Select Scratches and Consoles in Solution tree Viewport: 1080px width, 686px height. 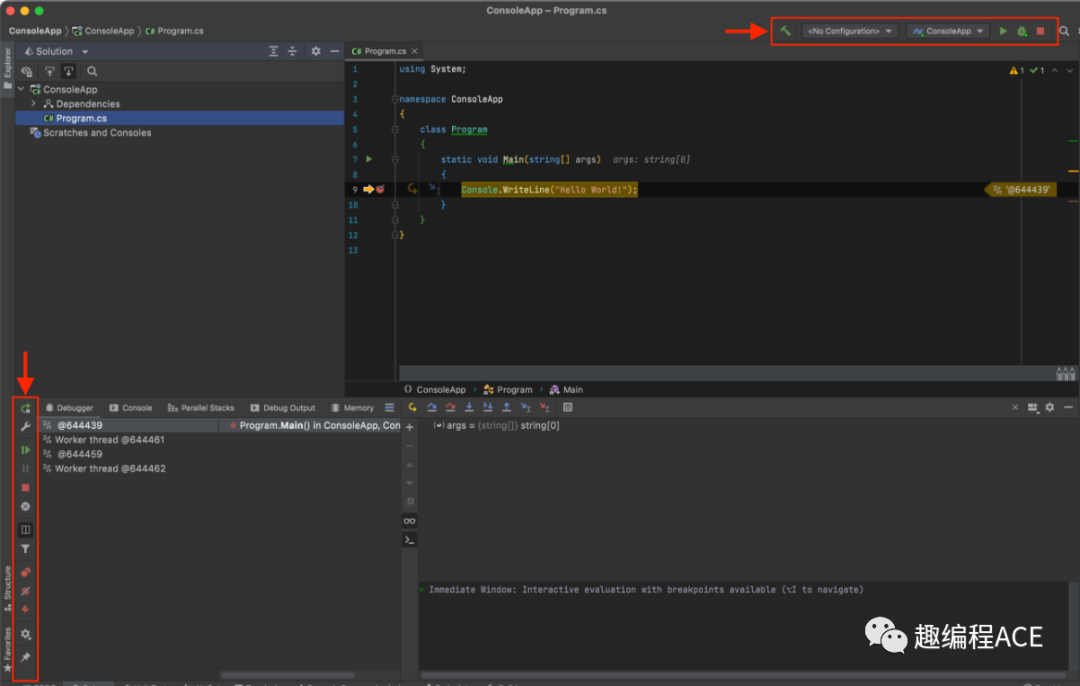coord(97,133)
